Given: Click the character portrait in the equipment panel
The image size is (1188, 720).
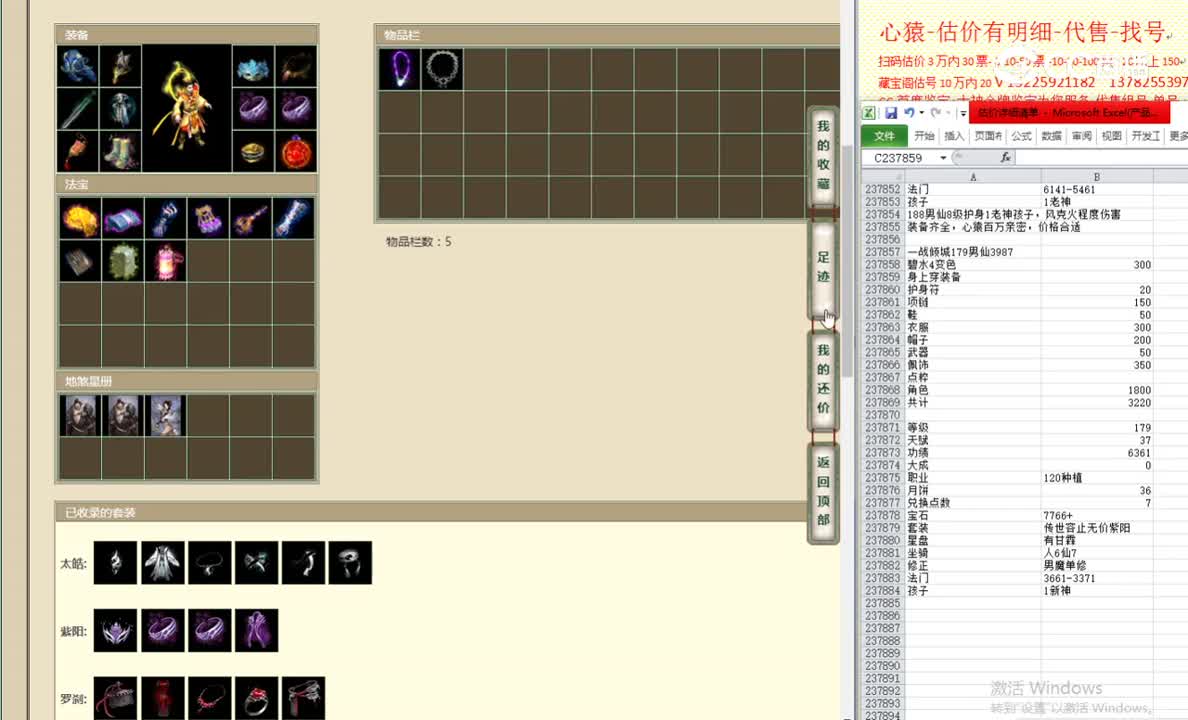Looking at the screenshot, I should tap(186, 108).
